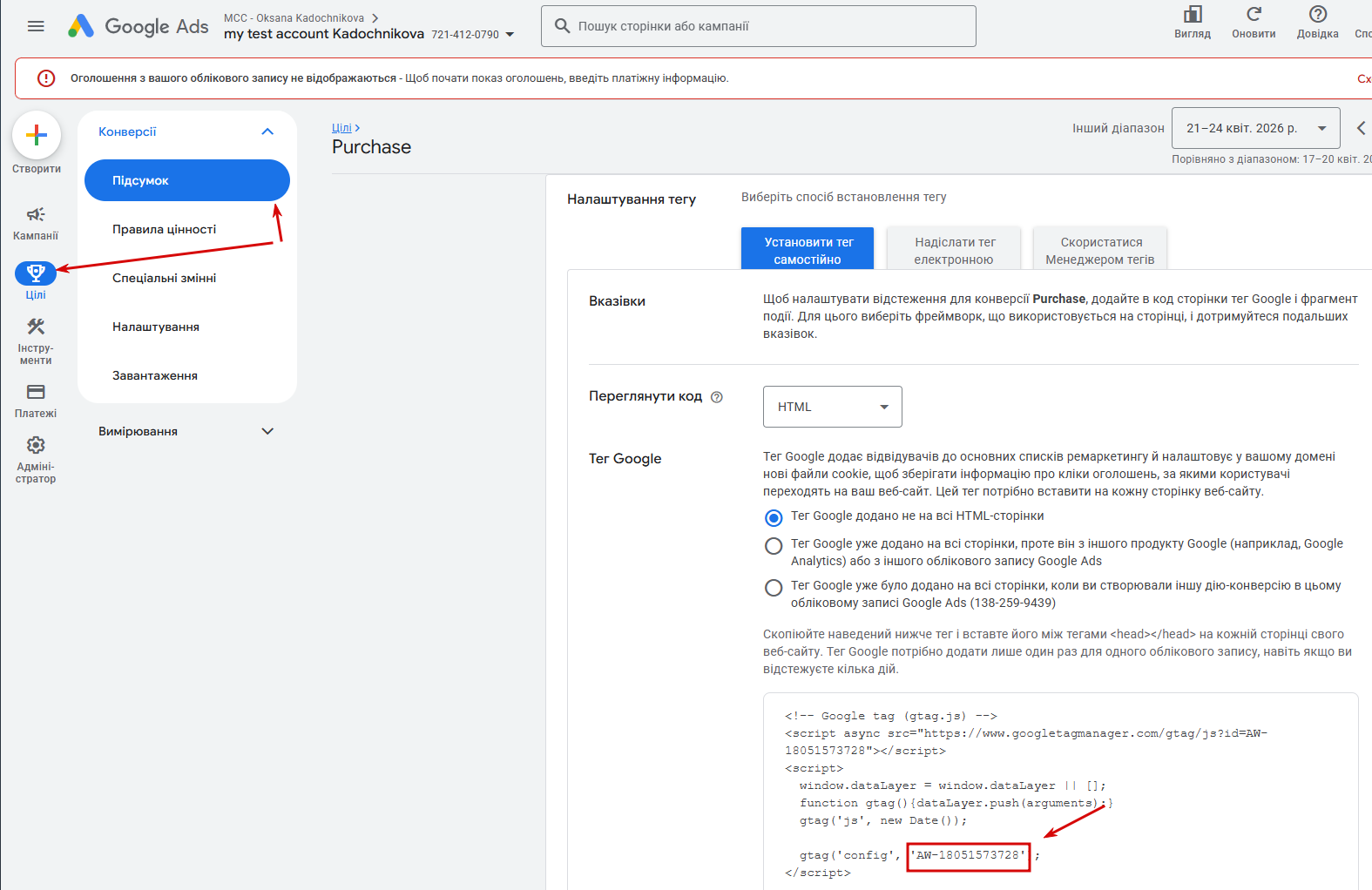Expand MCC Oksana Kadochnikova breadcrumb chevron
Image resolution: width=1372 pixels, height=890 pixels.
375,17
